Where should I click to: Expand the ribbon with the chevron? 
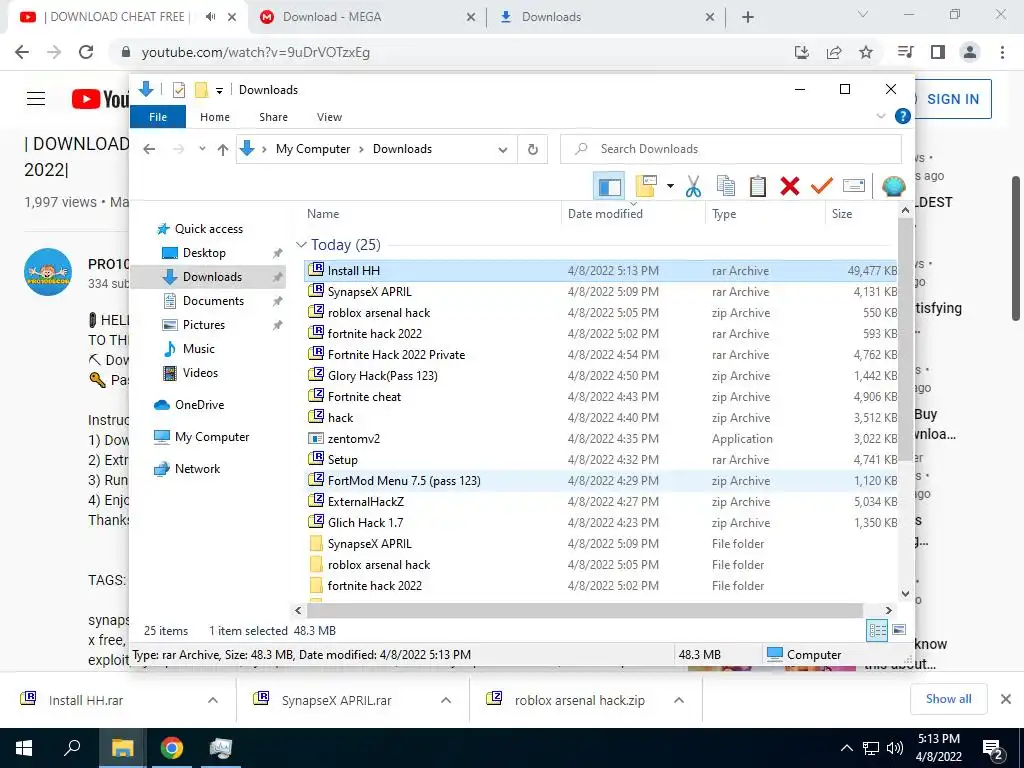pyautogui.click(x=880, y=116)
